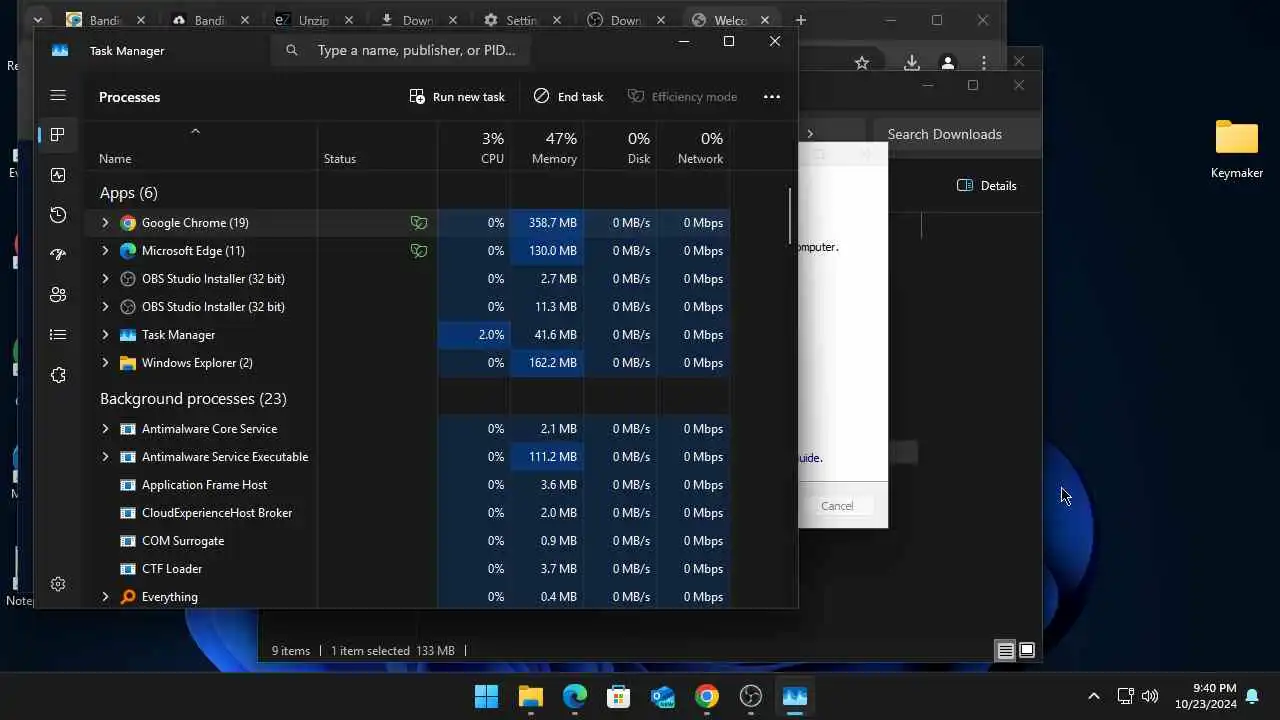Expand the Windows Explorer process group
This screenshot has height=720, width=1280.
pyautogui.click(x=105, y=363)
